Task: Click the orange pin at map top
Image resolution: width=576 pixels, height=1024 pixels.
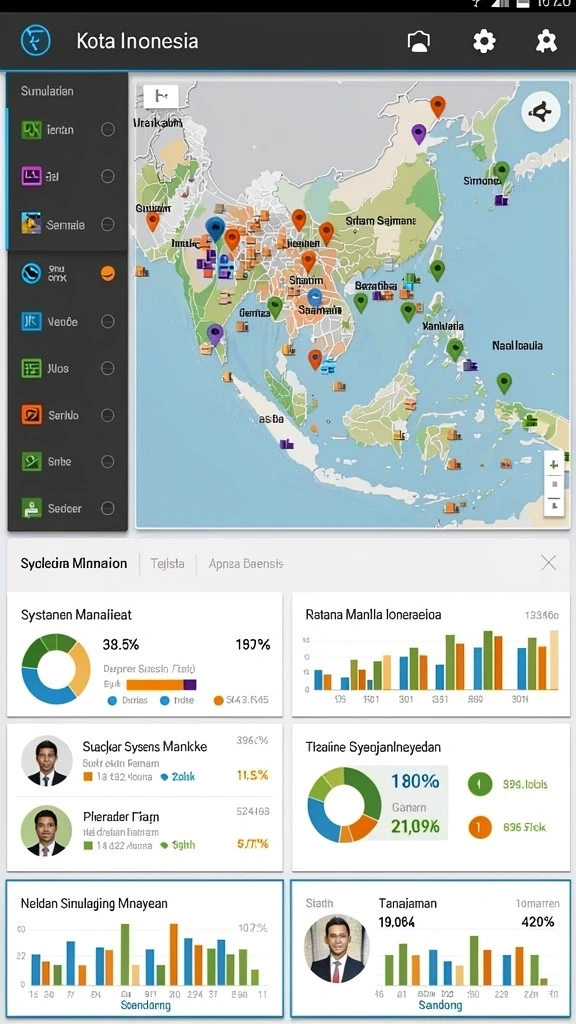Action: click(x=438, y=106)
